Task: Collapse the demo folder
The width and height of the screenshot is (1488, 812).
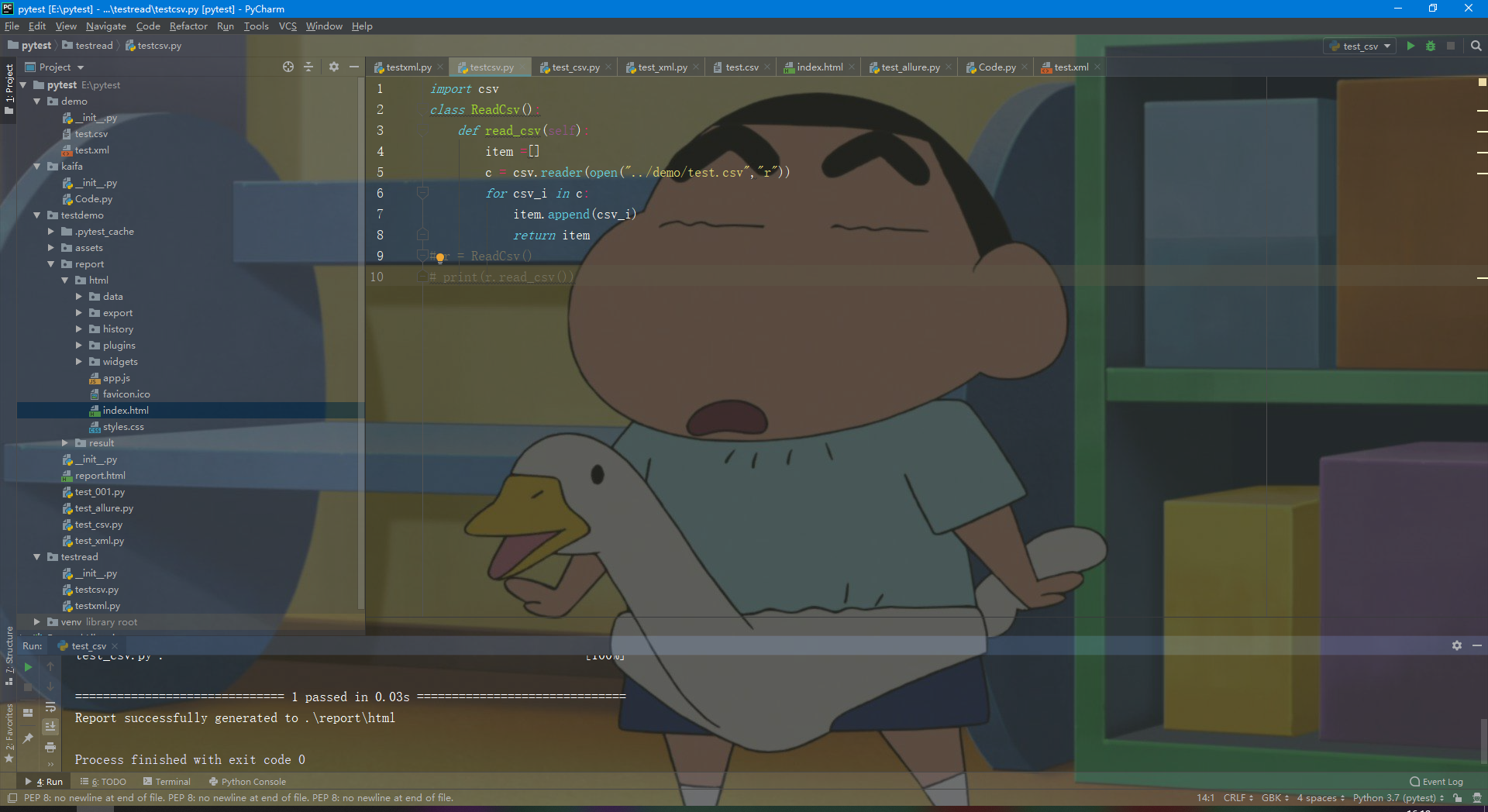Action: pyautogui.click(x=36, y=101)
